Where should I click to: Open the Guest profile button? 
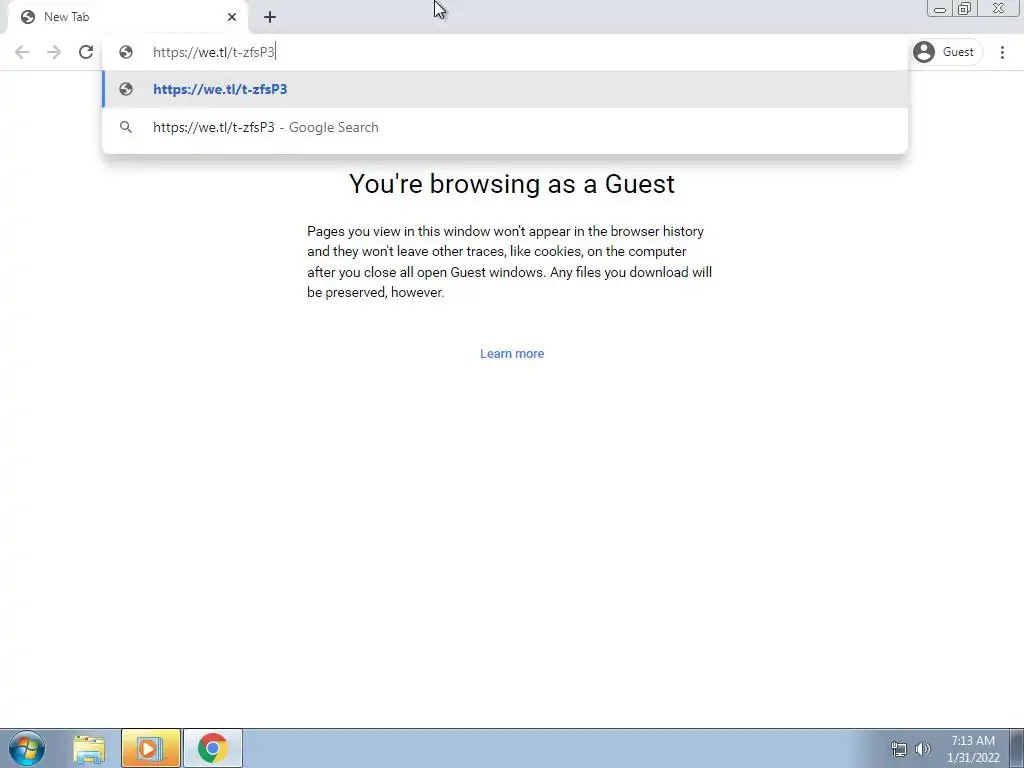click(946, 52)
